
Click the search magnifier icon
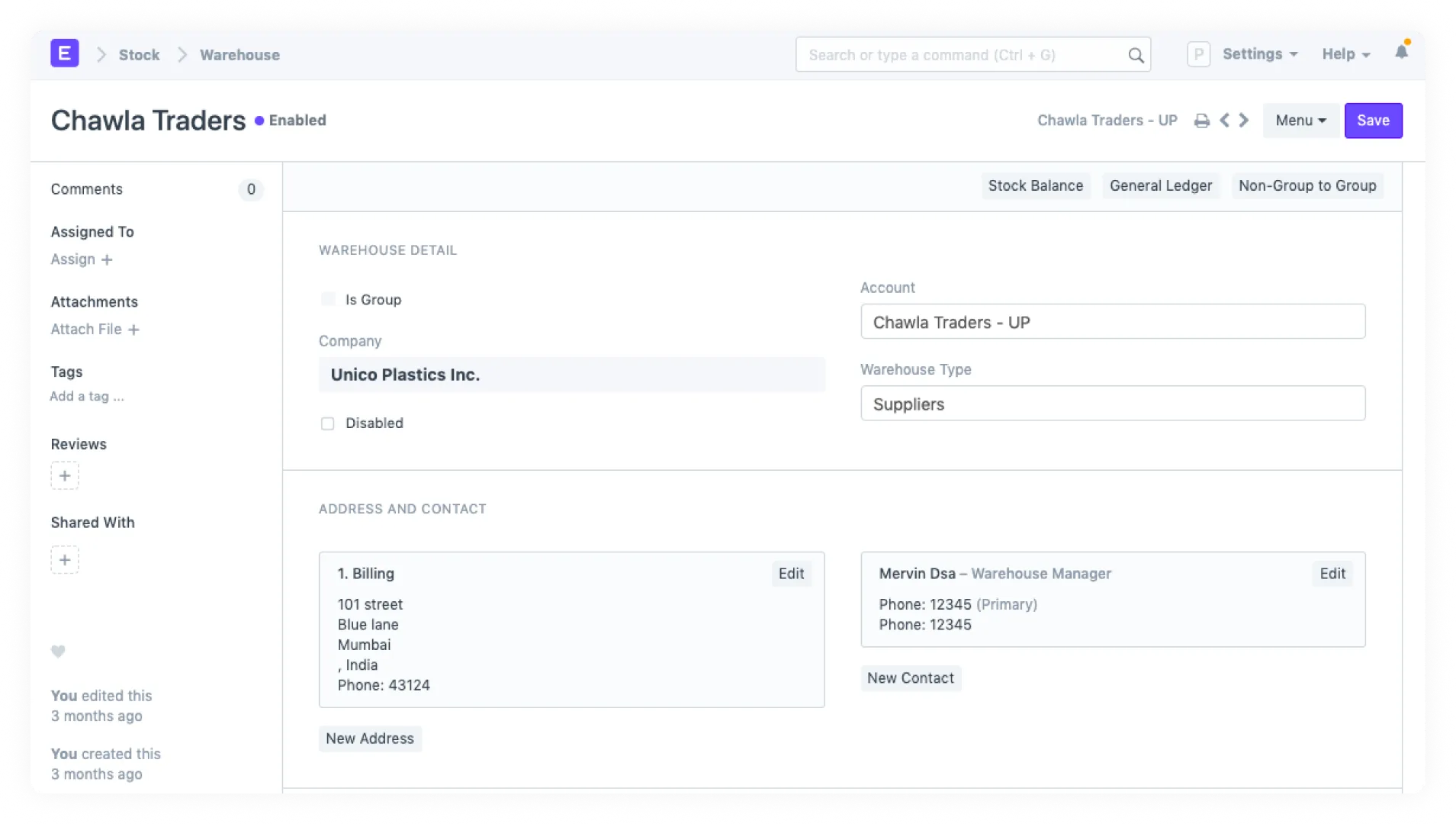coord(1136,56)
